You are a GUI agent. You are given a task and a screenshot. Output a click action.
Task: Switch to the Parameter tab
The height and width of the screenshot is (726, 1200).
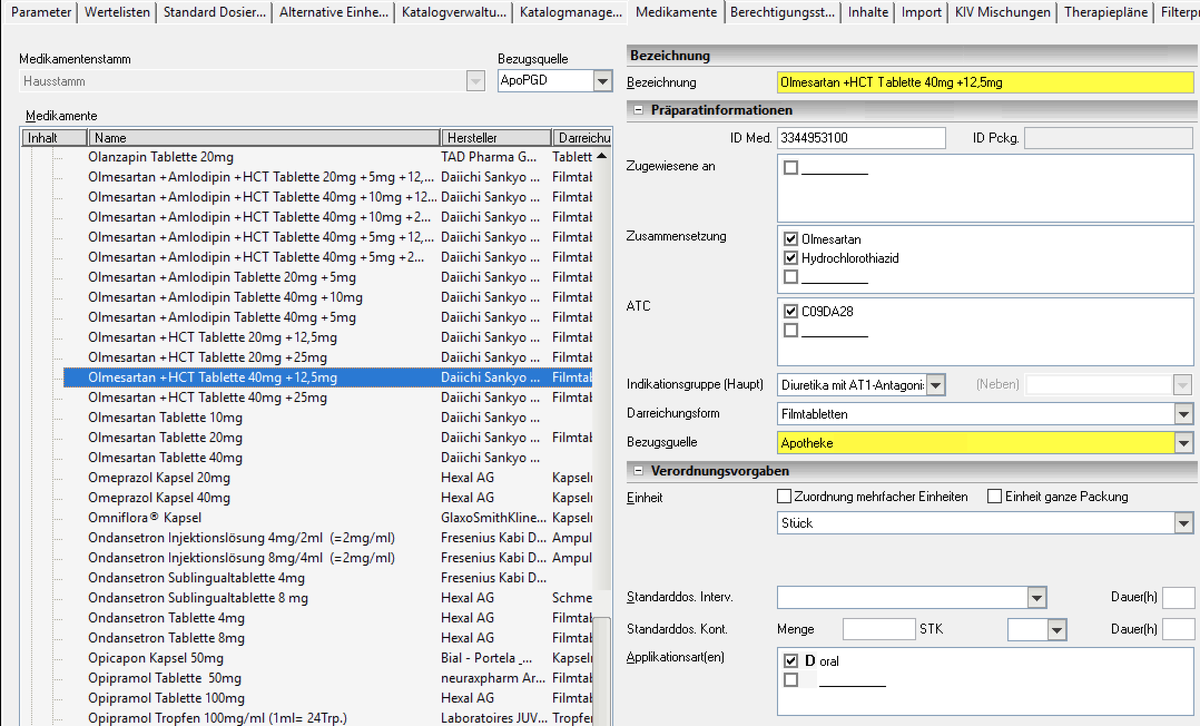coord(41,12)
